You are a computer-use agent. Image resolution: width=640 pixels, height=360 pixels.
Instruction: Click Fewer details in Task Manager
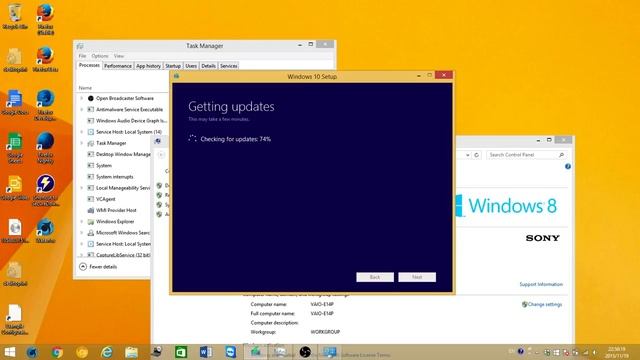[x=98, y=267]
